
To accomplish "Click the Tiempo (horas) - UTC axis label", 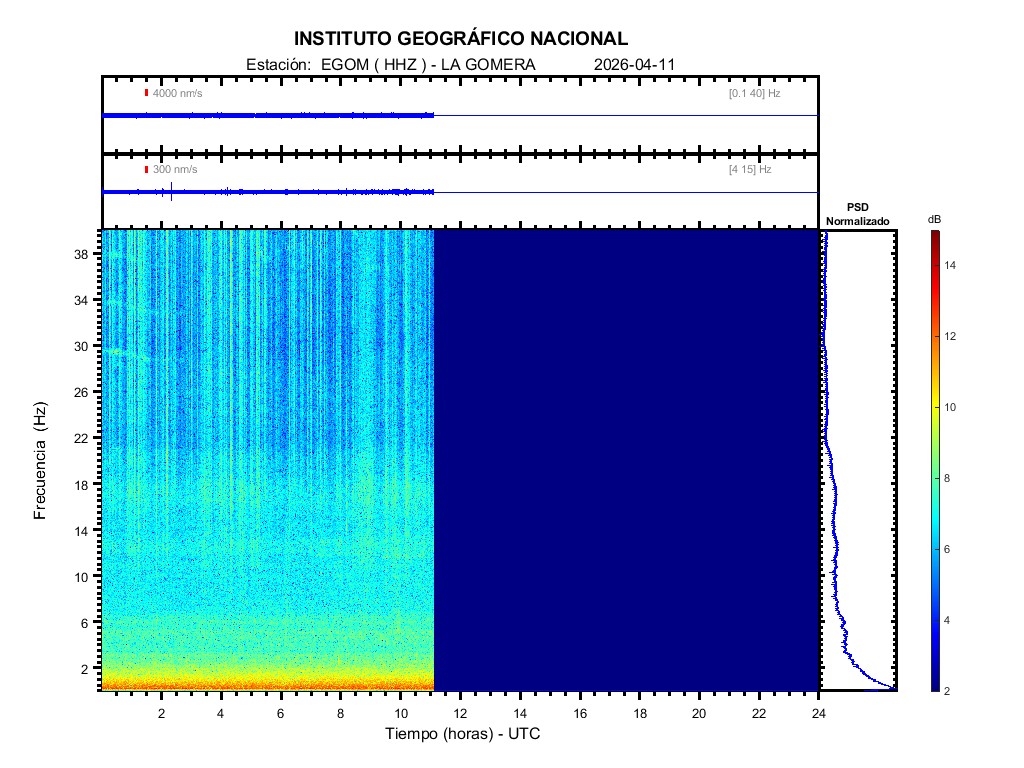I will (x=464, y=734).
